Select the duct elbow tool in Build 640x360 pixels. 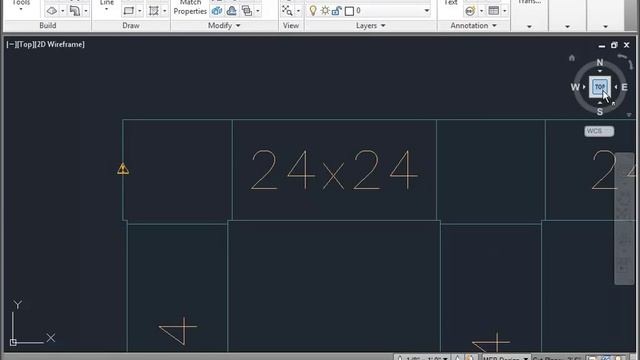(75, 11)
